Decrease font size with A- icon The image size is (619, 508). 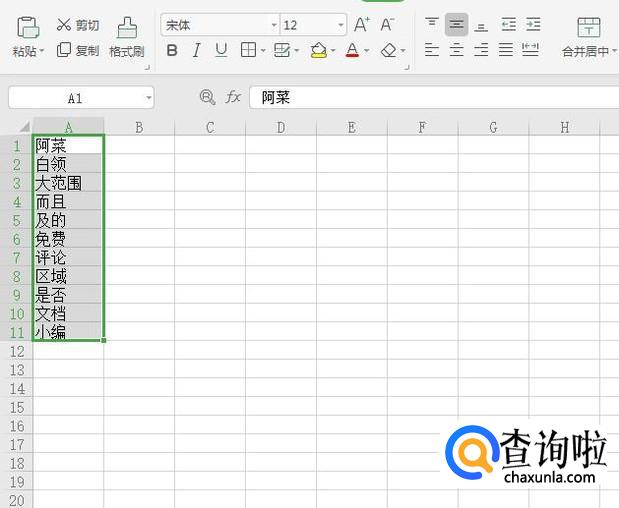tap(387, 25)
